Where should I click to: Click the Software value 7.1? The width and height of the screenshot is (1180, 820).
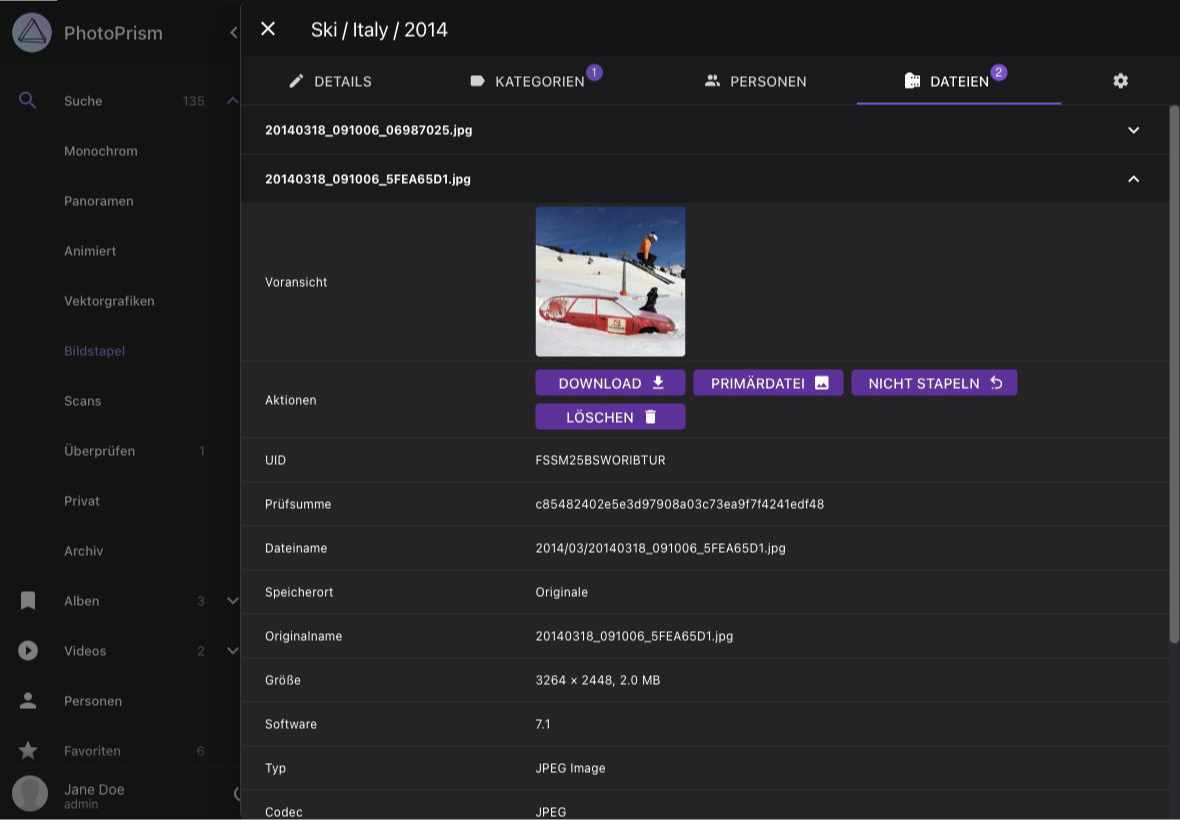point(543,724)
